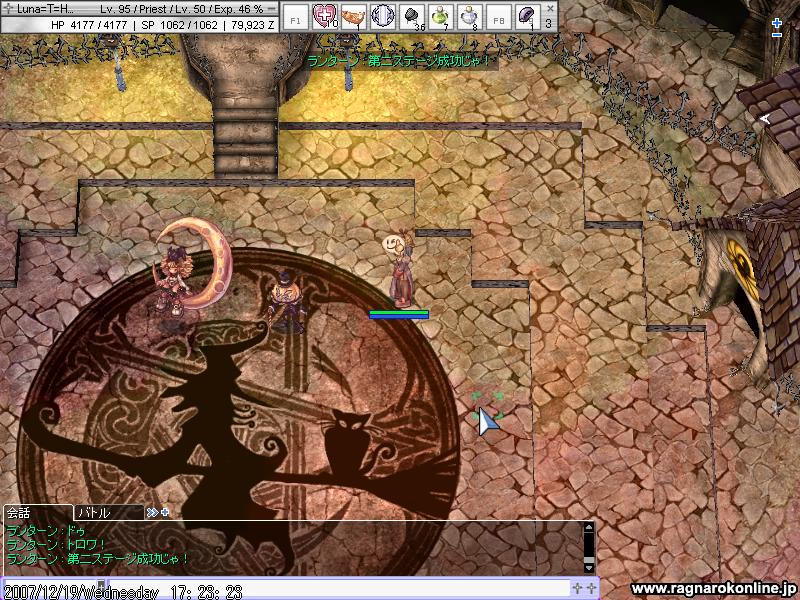Click the smiley emote bubble

coord(392,244)
